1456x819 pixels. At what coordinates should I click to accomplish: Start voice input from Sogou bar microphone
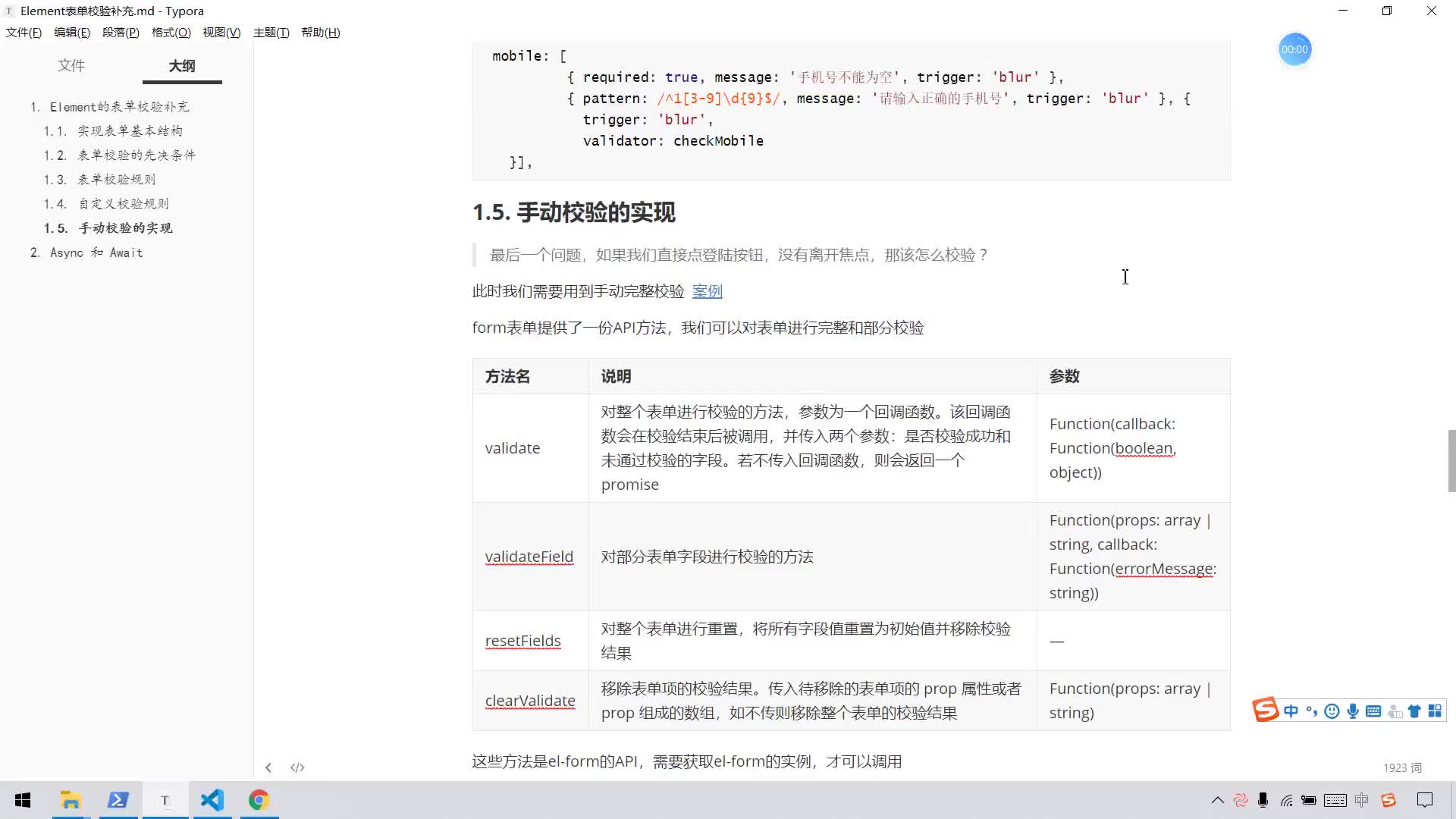tap(1352, 711)
